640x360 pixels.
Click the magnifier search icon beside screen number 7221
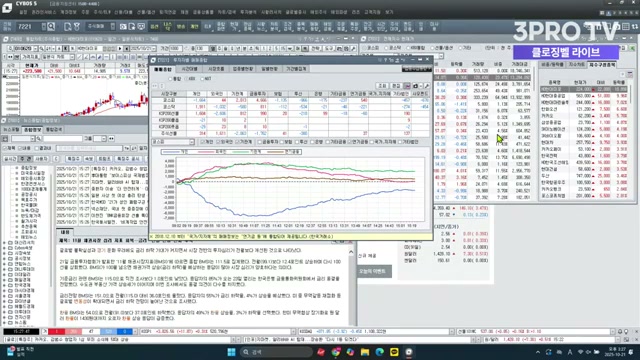51,27
